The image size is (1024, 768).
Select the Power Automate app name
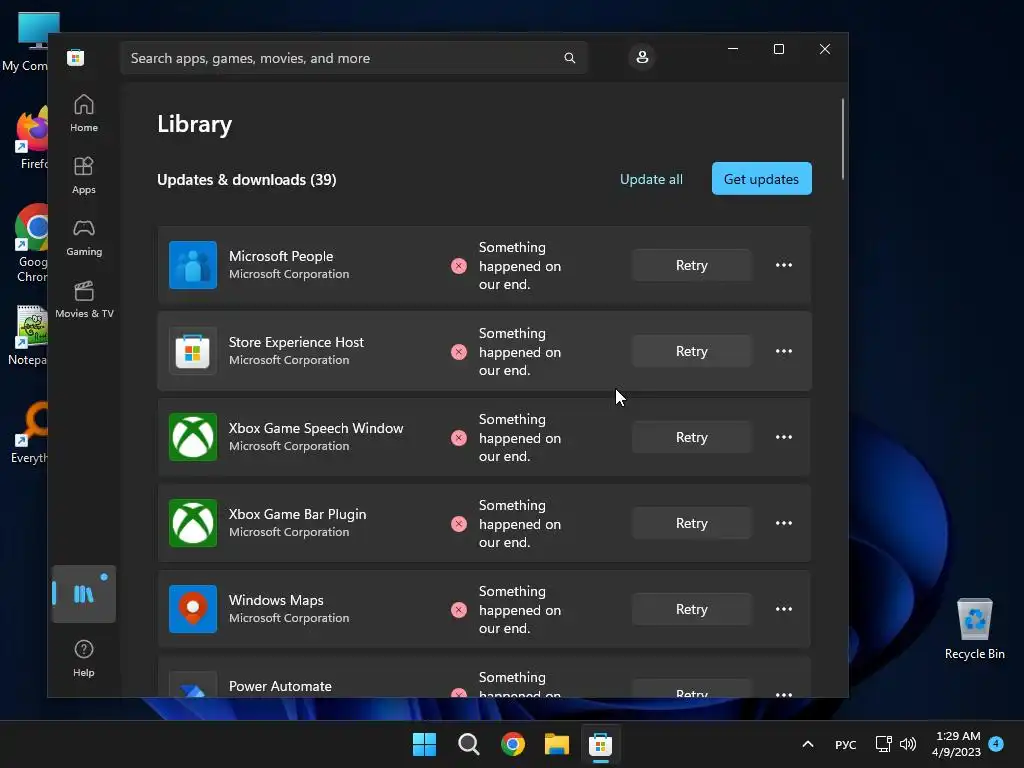[280, 686]
